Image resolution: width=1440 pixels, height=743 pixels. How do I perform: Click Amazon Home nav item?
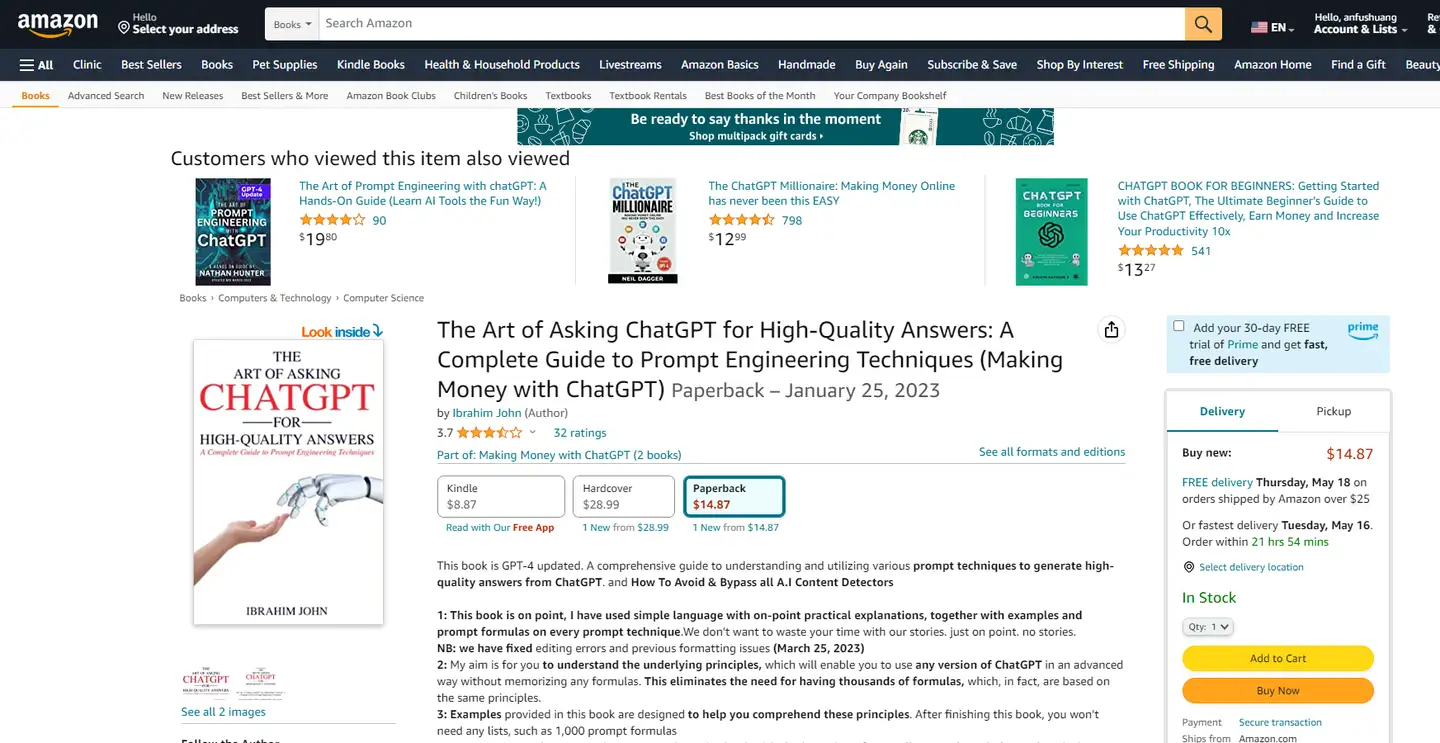[x=1272, y=65]
